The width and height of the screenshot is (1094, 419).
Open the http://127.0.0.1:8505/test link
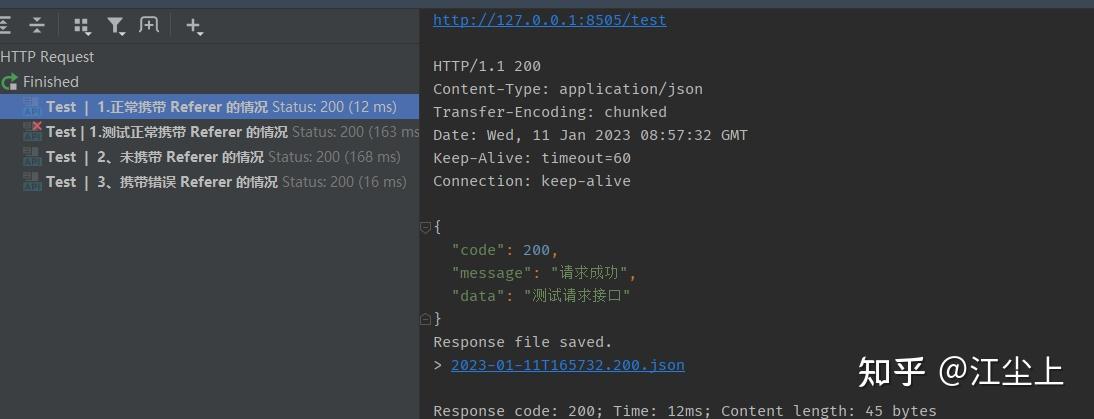pos(550,20)
